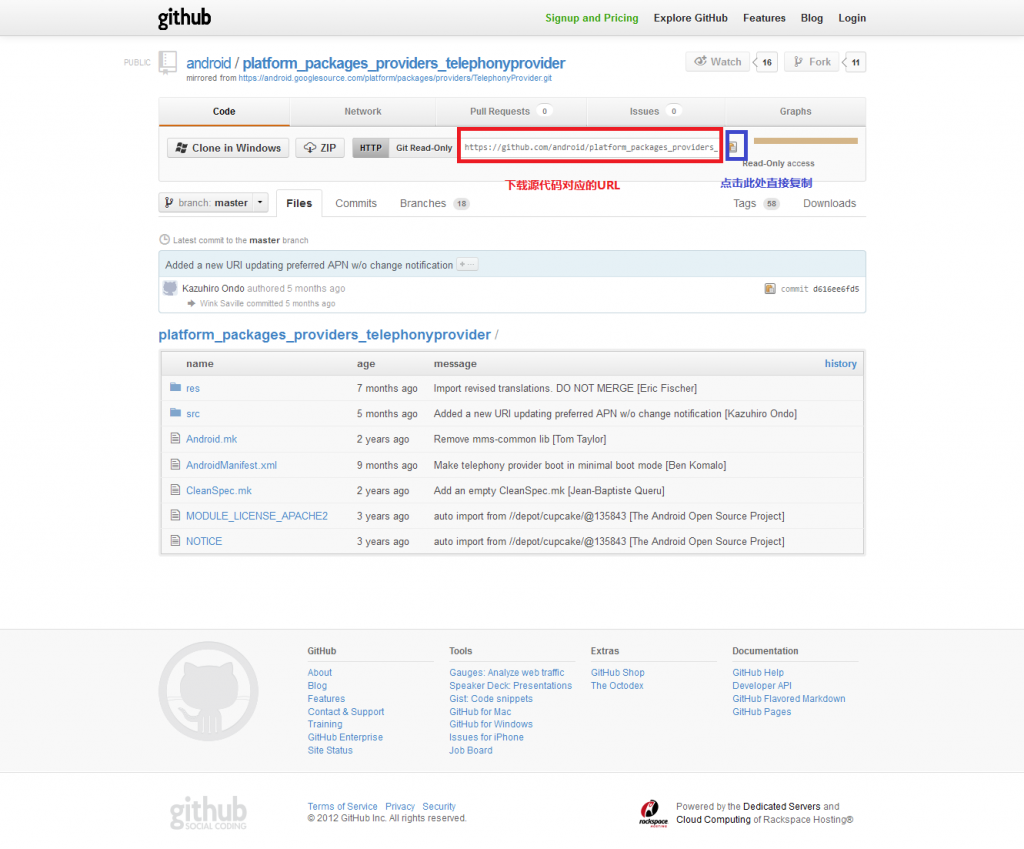This screenshot has width=1024, height=849.
Task: Open the watchers count 16
Action: (x=767, y=63)
